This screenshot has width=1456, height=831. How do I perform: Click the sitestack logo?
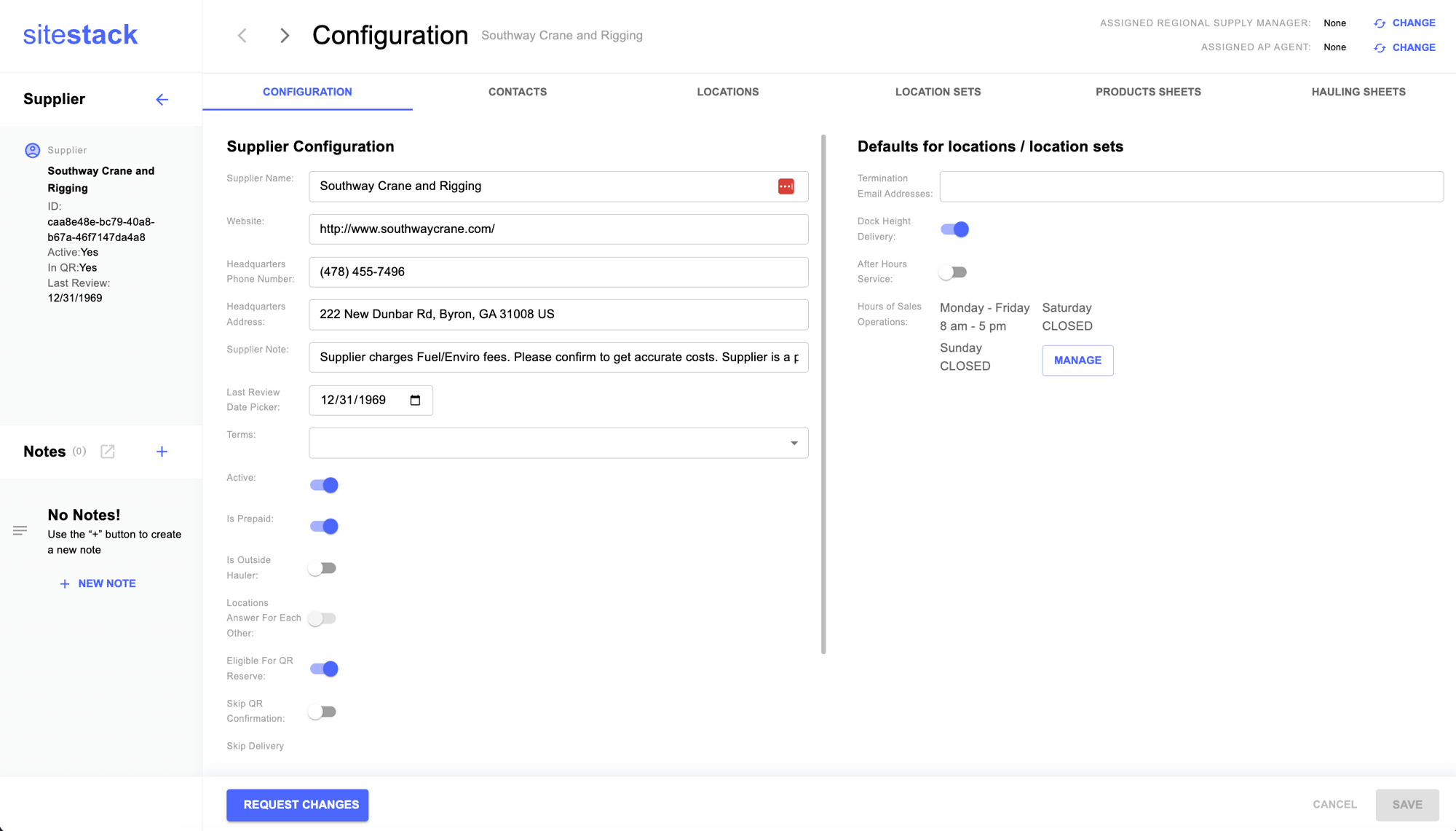point(80,35)
